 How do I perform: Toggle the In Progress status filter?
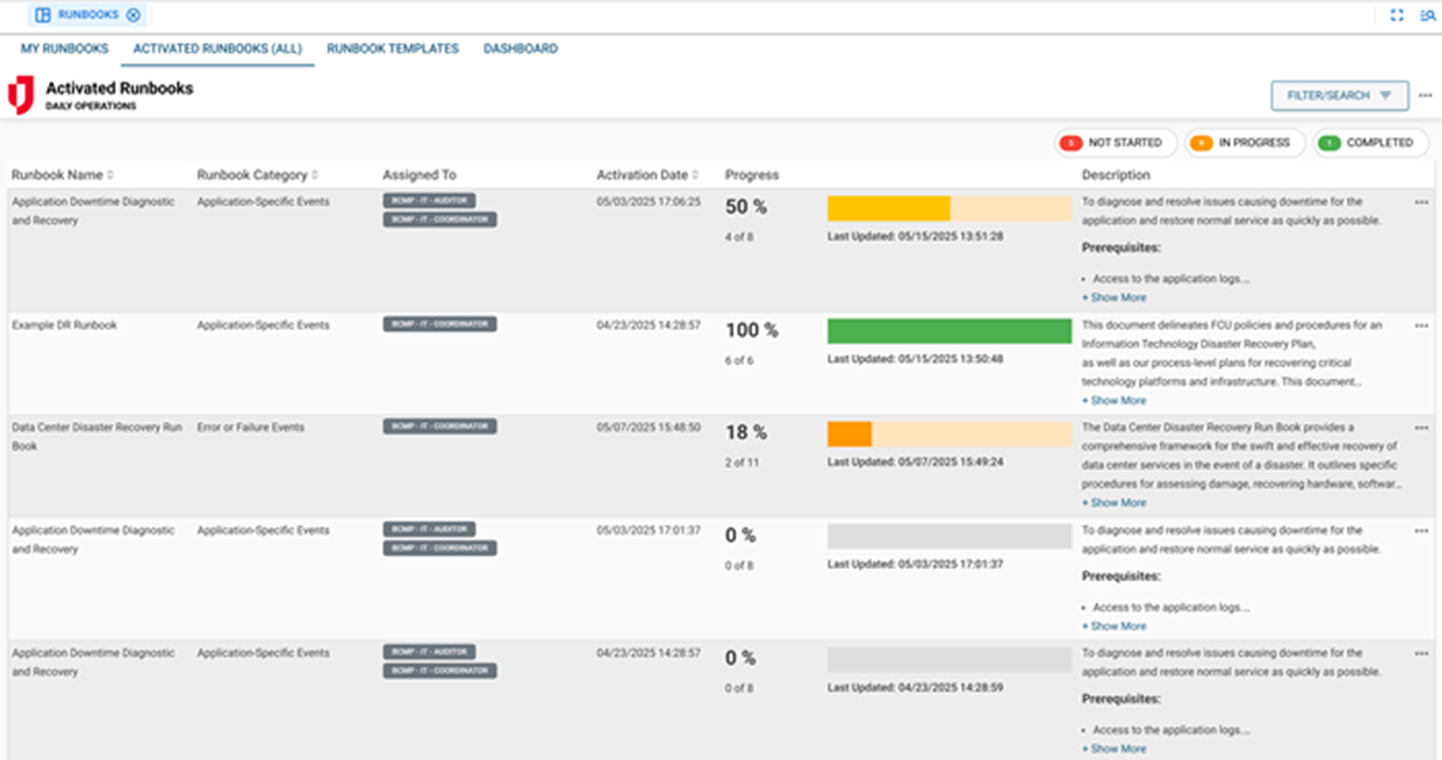(1244, 143)
